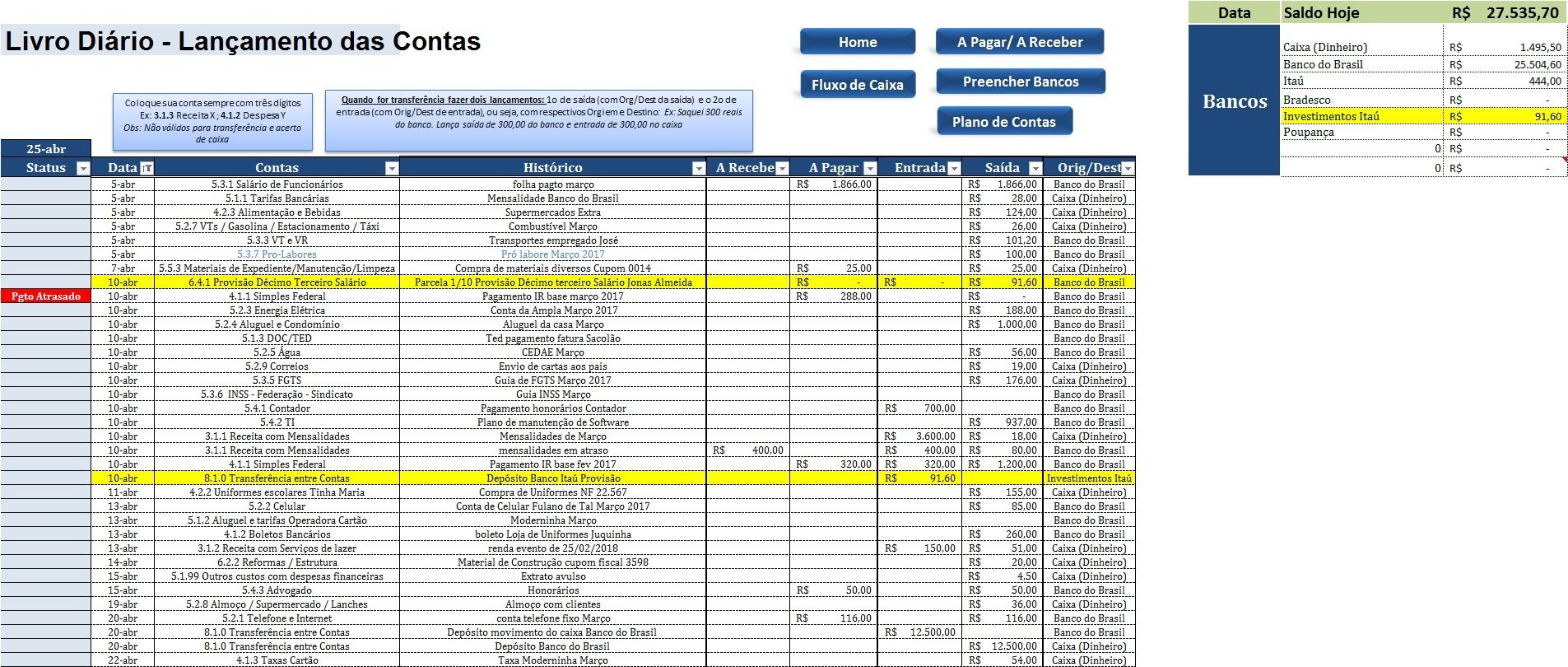This screenshot has width=1568, height=667.
Task: Click the Preencher Bancos button
Action: pos(1021,82)
